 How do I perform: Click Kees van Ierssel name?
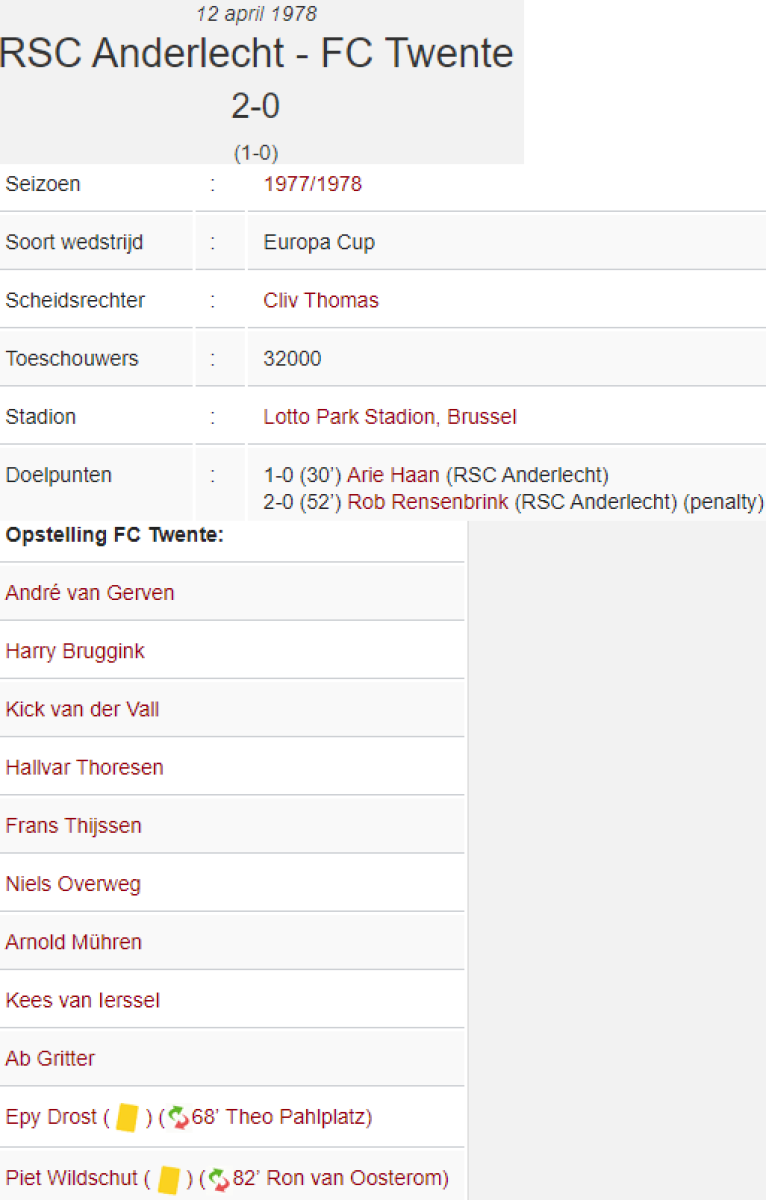click(82, 1000)
